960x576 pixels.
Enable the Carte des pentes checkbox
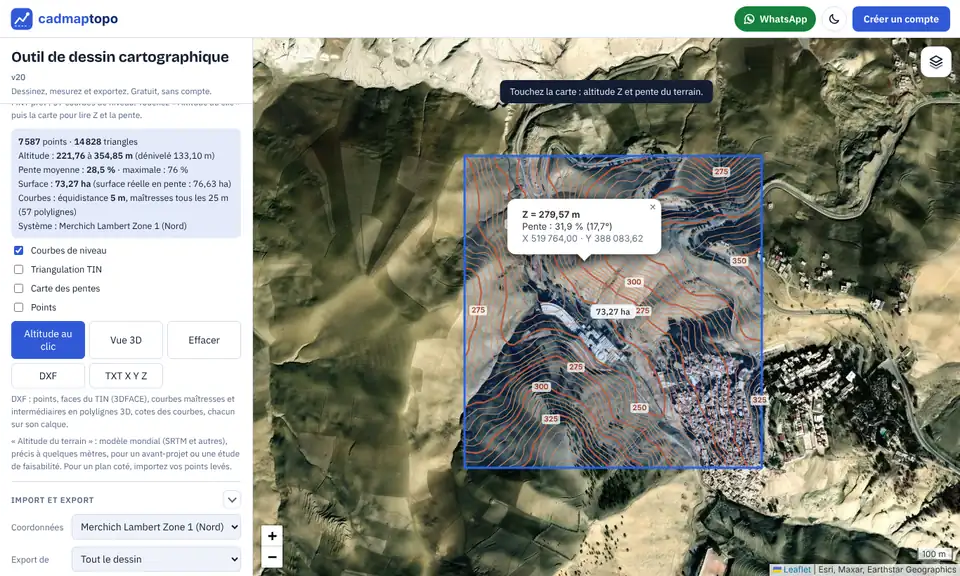click(18, 288)
